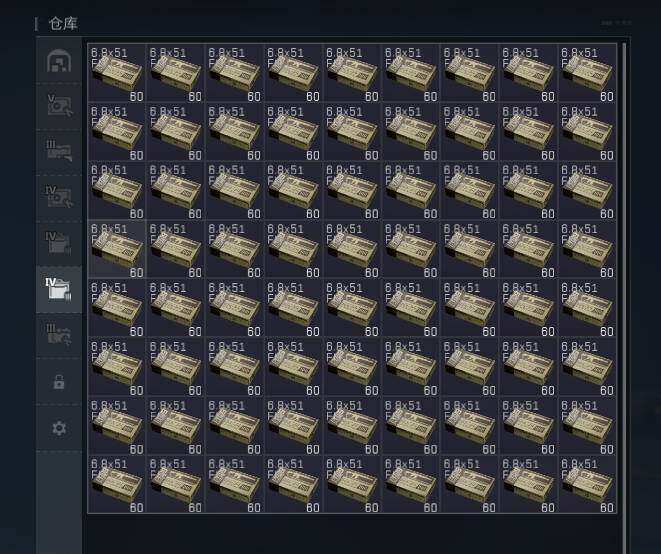Click the 仓库 warehouse title
Image resolution: width=661 pixels, height=554 pixels.
pyautogui.click(x=63, y=24)
